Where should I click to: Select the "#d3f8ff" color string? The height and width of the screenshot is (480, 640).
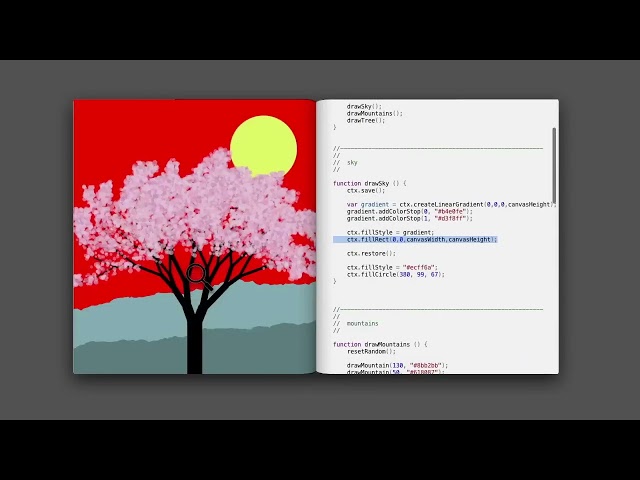click(450, 218)
